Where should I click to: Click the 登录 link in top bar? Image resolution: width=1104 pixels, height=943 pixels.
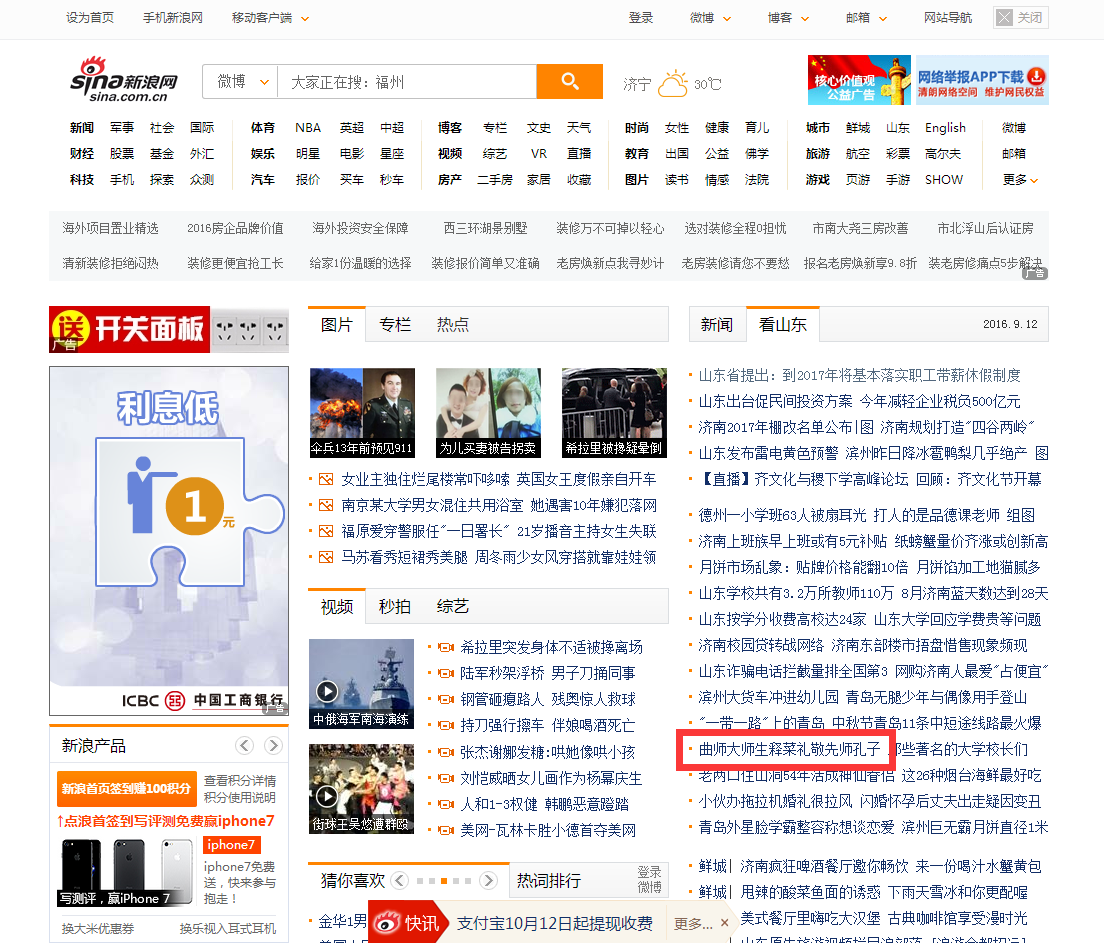tap(641, 18)
